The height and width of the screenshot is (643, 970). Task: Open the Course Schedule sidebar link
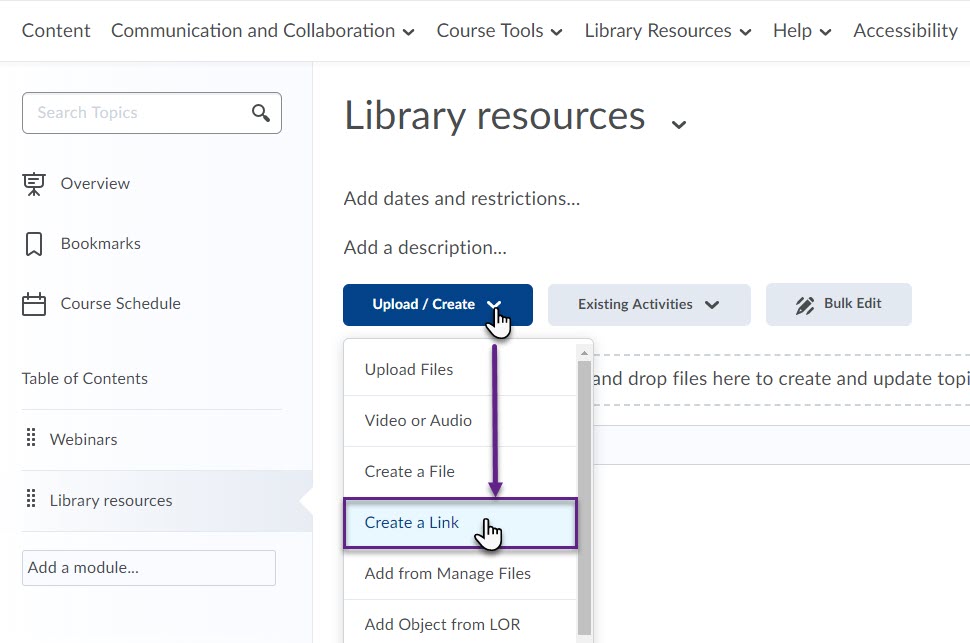tap(121, 304)
